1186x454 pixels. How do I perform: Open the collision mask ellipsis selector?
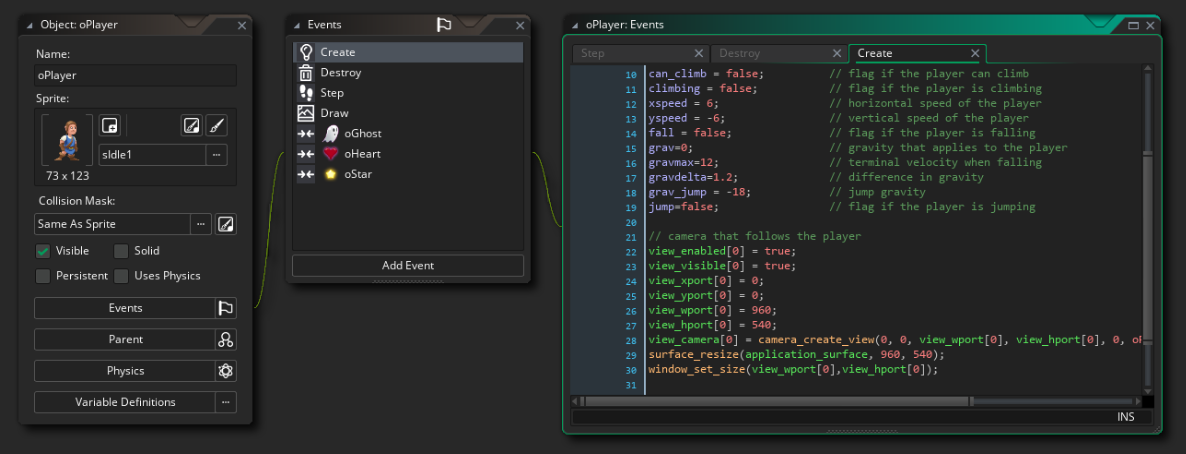point(201,224)
